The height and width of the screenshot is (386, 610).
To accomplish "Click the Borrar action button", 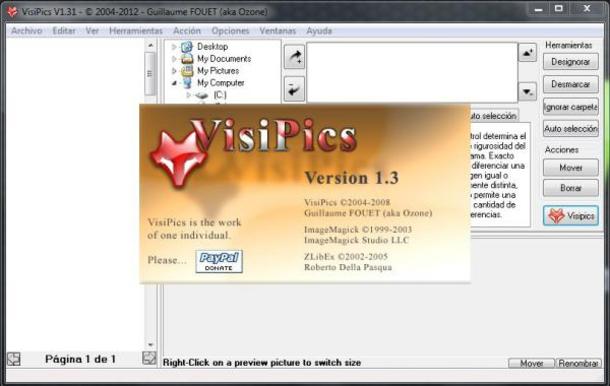I will pos(571,188).
